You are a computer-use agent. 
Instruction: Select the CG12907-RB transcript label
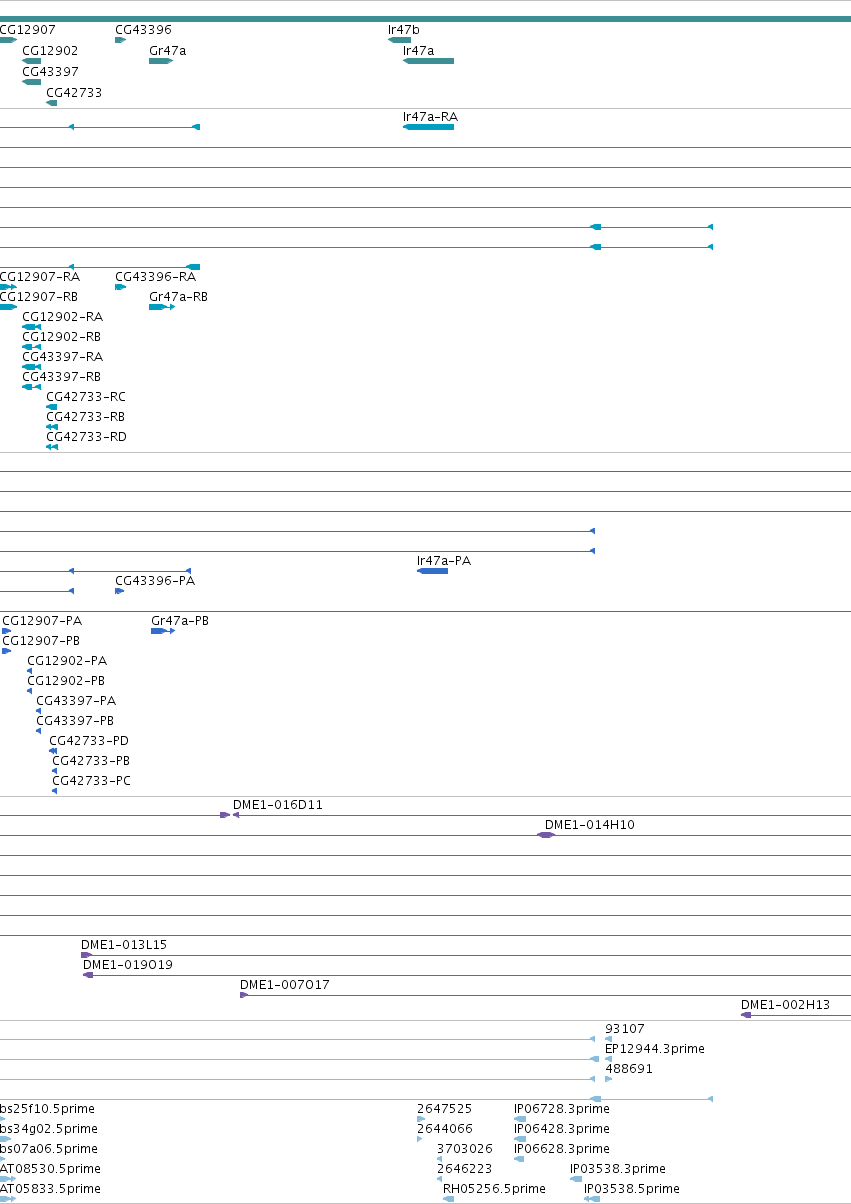(x=39, y=296)
